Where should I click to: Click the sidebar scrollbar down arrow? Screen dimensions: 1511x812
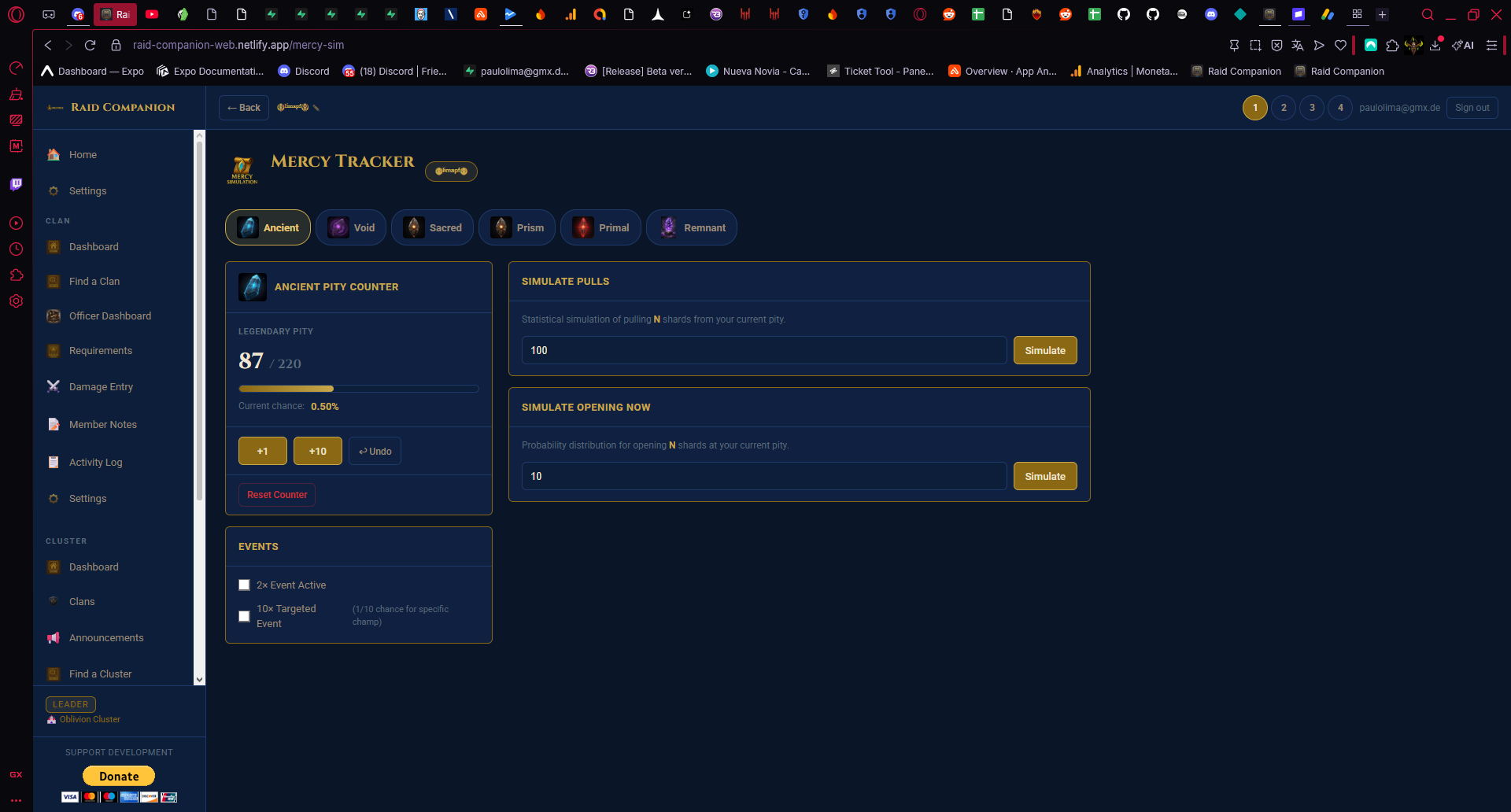(x=199, y=679)
